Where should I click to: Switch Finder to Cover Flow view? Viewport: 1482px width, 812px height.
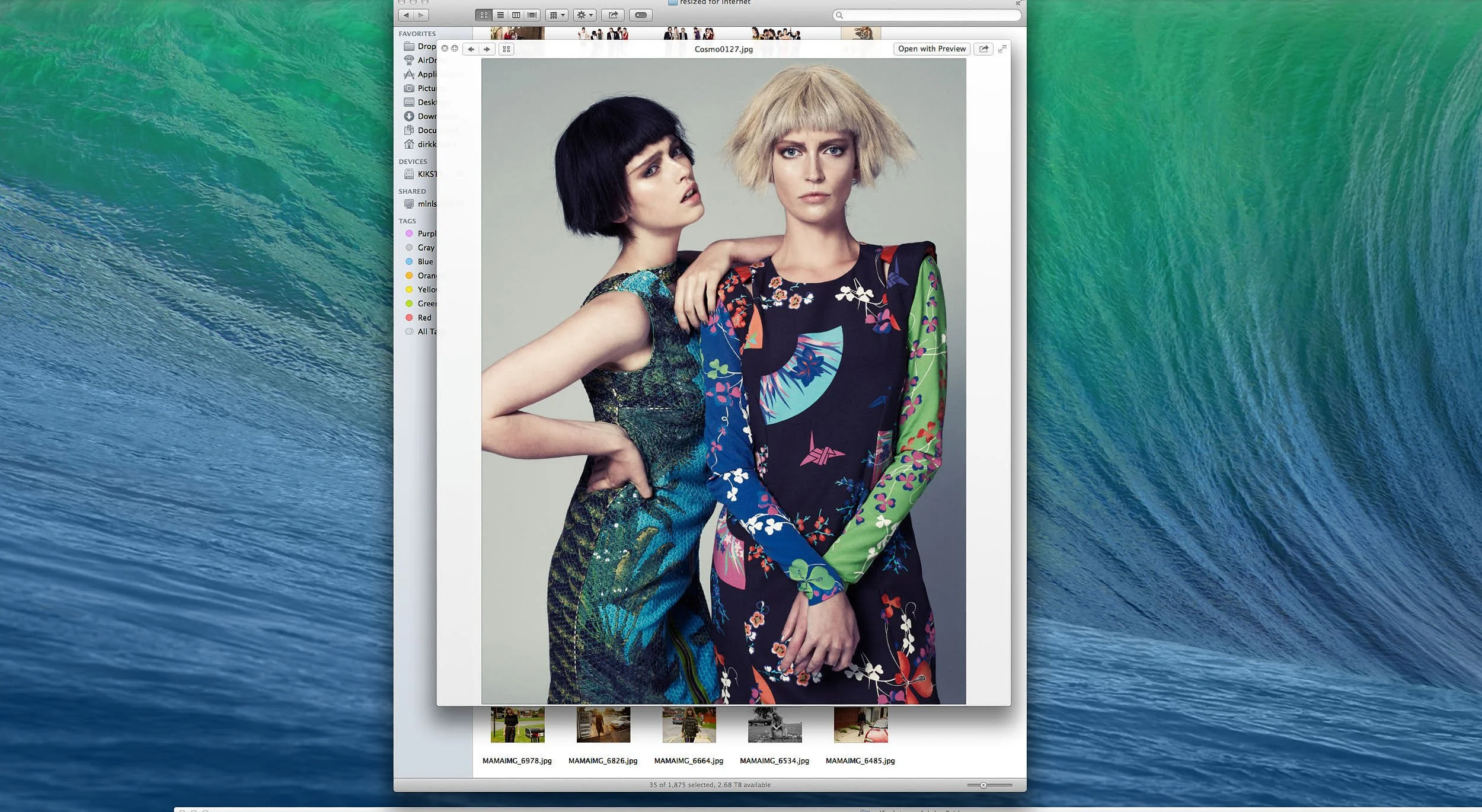532,15
